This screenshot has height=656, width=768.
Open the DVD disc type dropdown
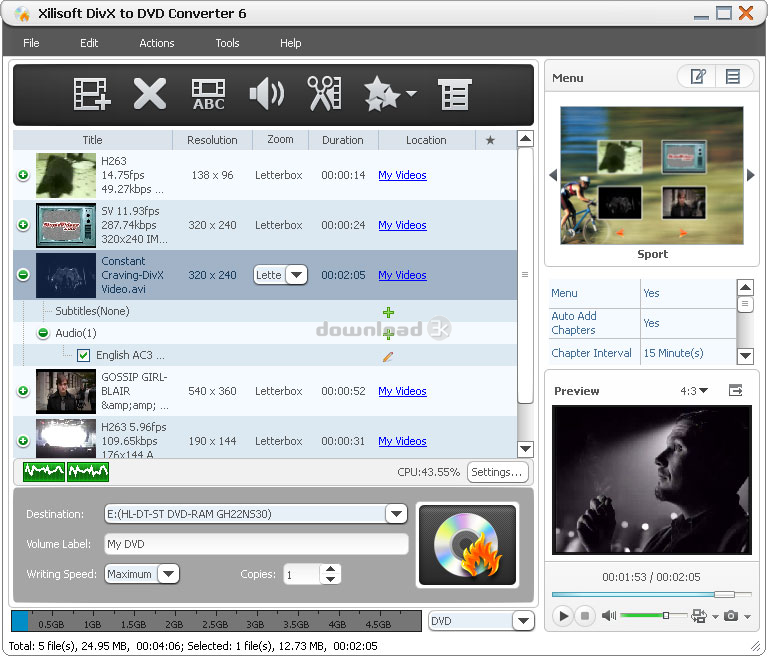pyautogui.click(x=523, y=621)
